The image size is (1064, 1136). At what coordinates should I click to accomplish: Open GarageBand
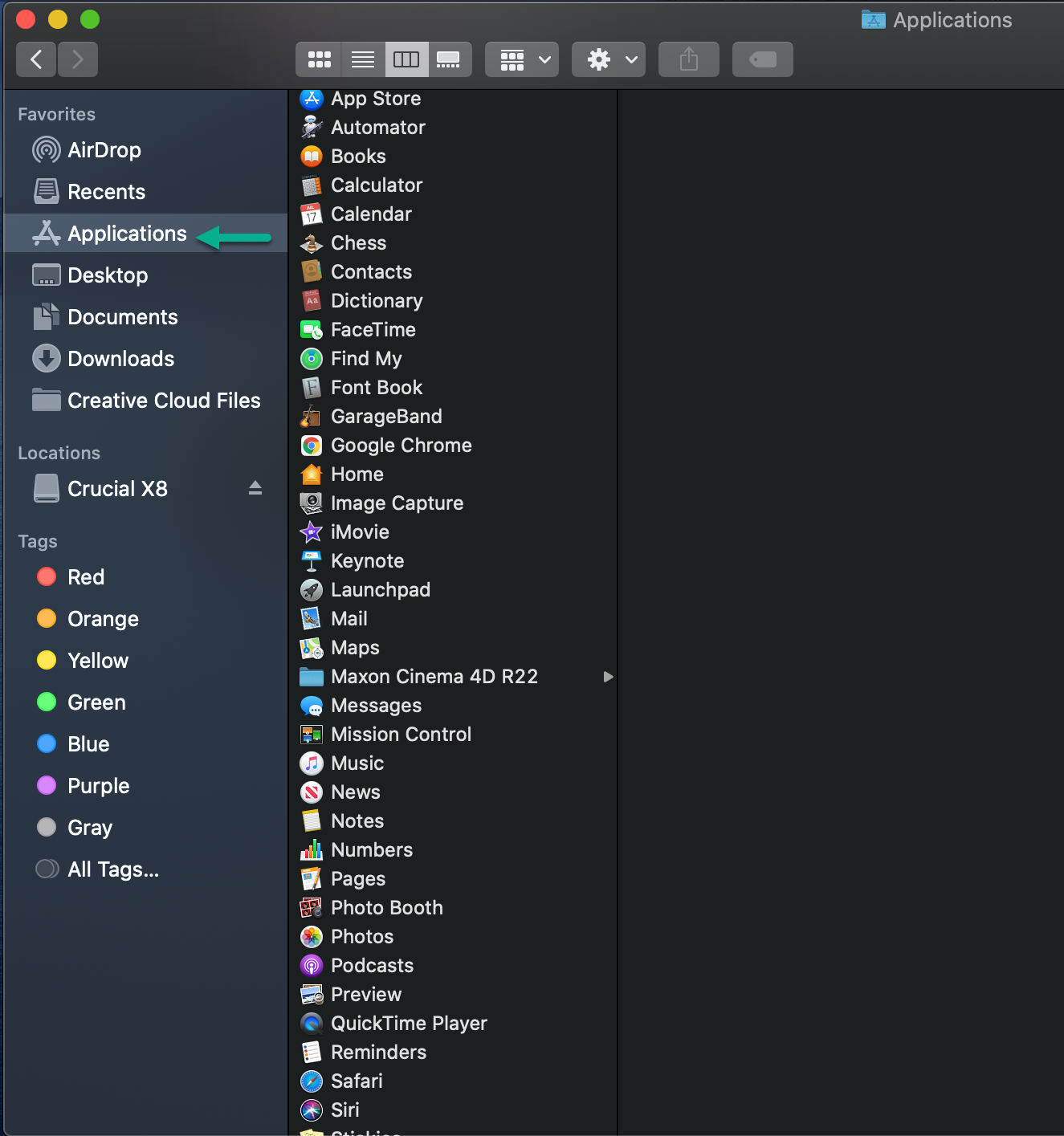(386, 416)
